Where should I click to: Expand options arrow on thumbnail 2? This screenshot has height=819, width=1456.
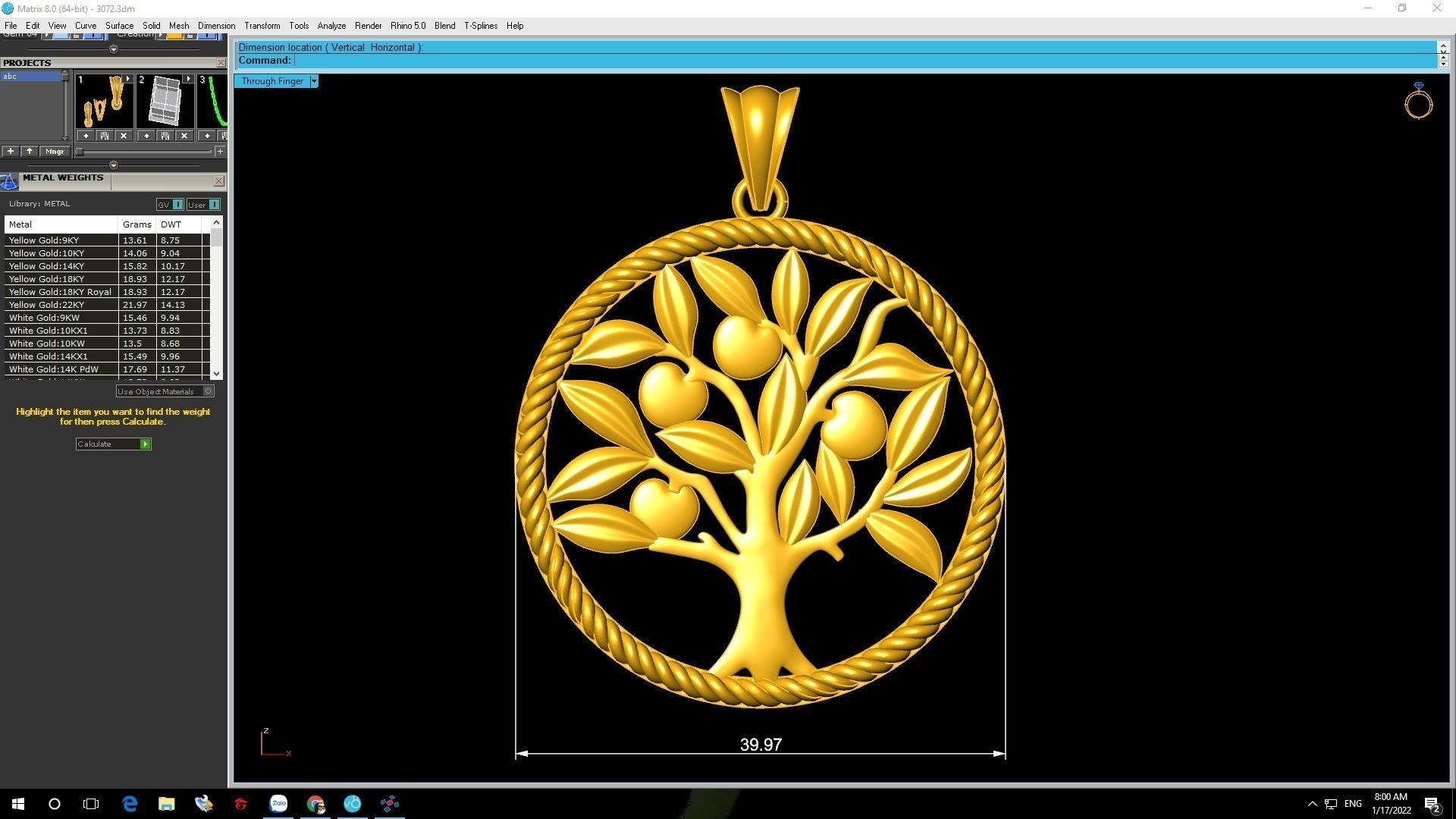pyautogui.click(x=188, y=79)
